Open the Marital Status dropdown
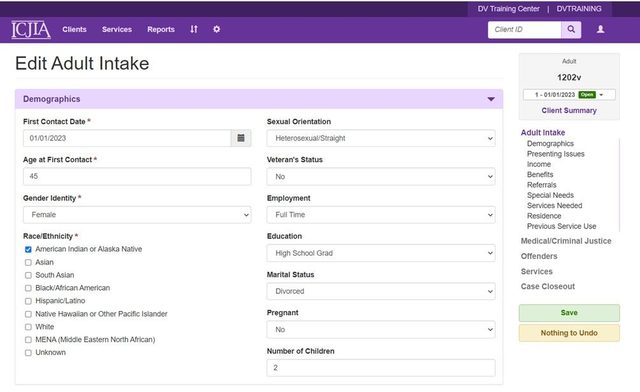640x392 pixels. (381, 291)
